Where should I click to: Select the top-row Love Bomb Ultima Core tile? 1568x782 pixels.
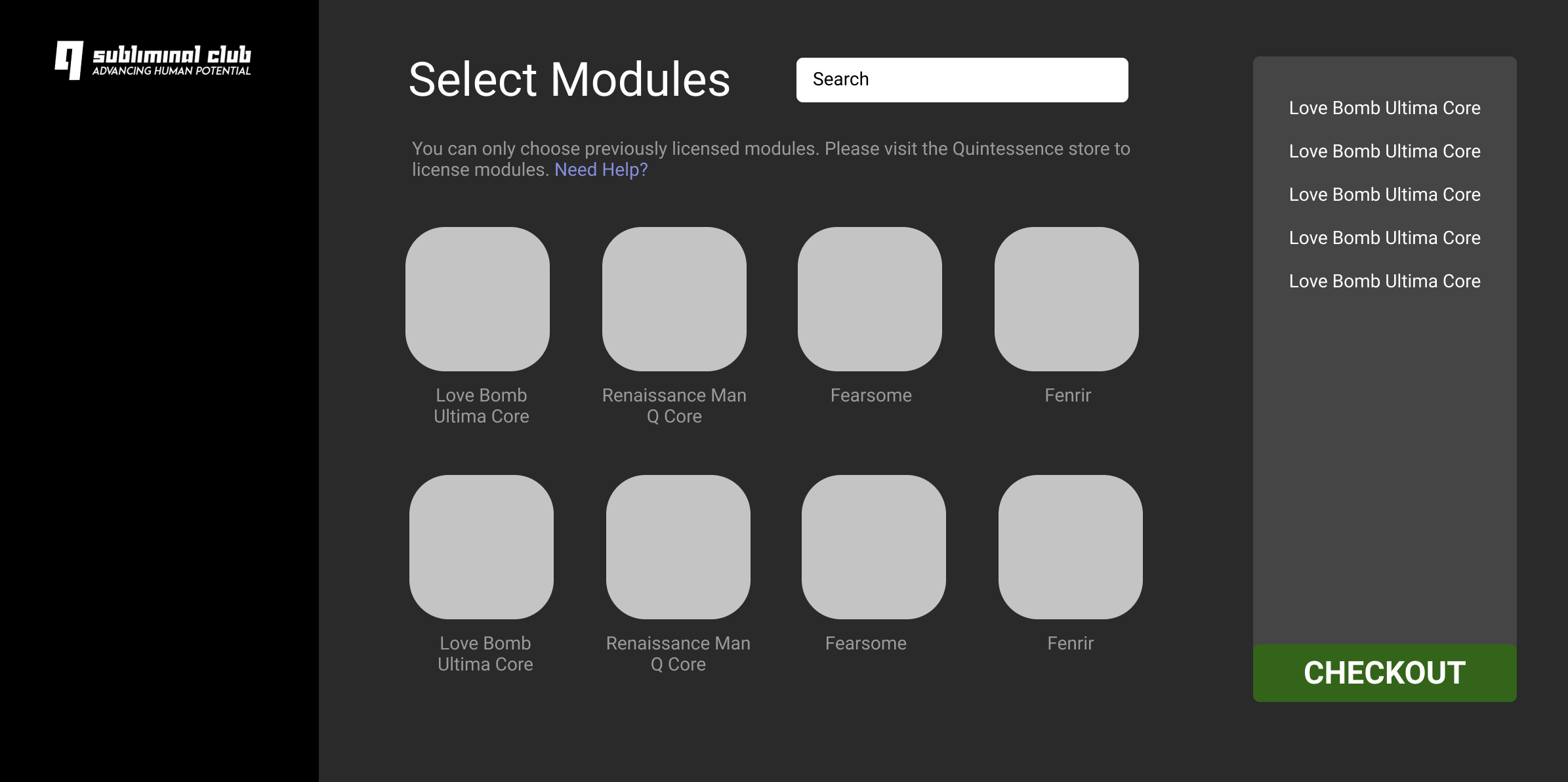(x=478, y=299)
